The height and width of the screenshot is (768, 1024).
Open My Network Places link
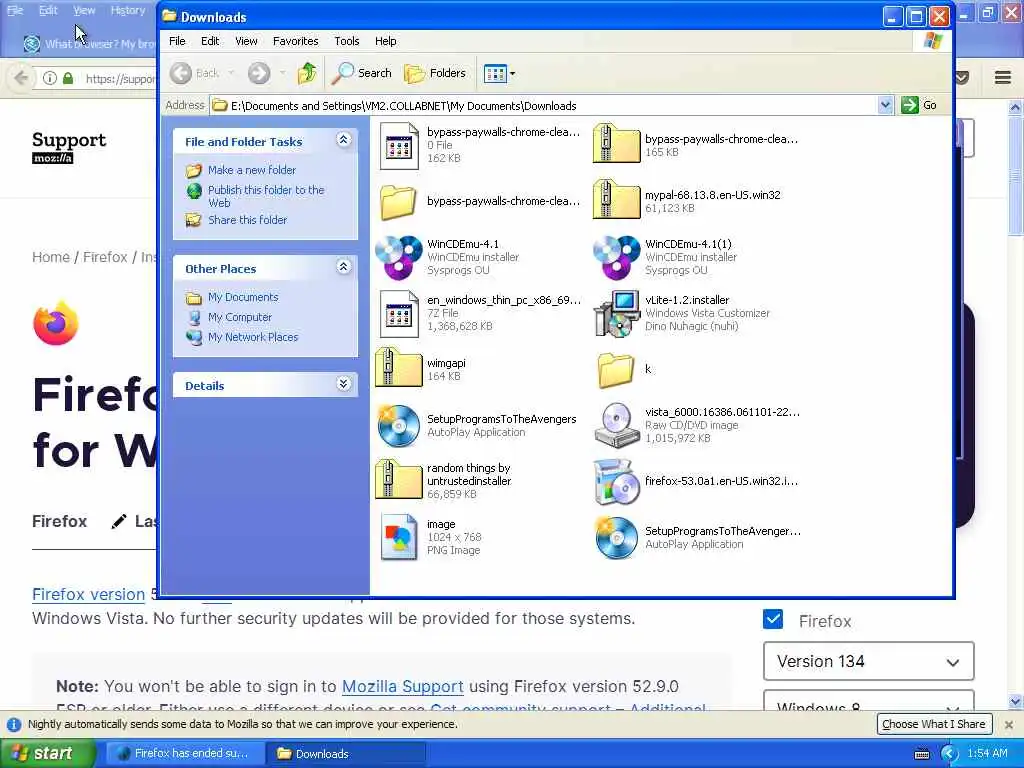tap(253, 337)
